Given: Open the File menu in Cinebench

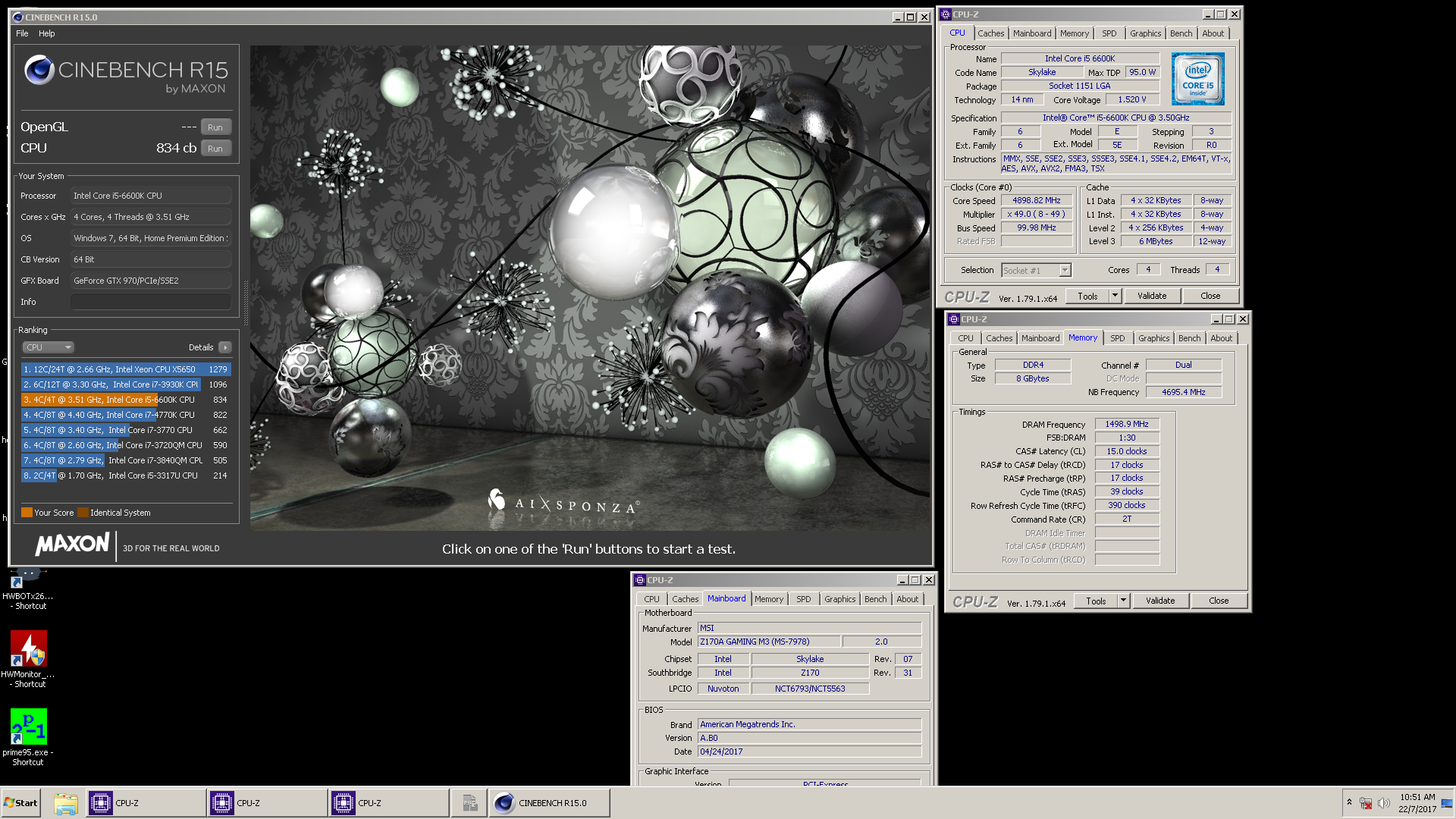Looking at the screenshot, I should coord(22,33).
